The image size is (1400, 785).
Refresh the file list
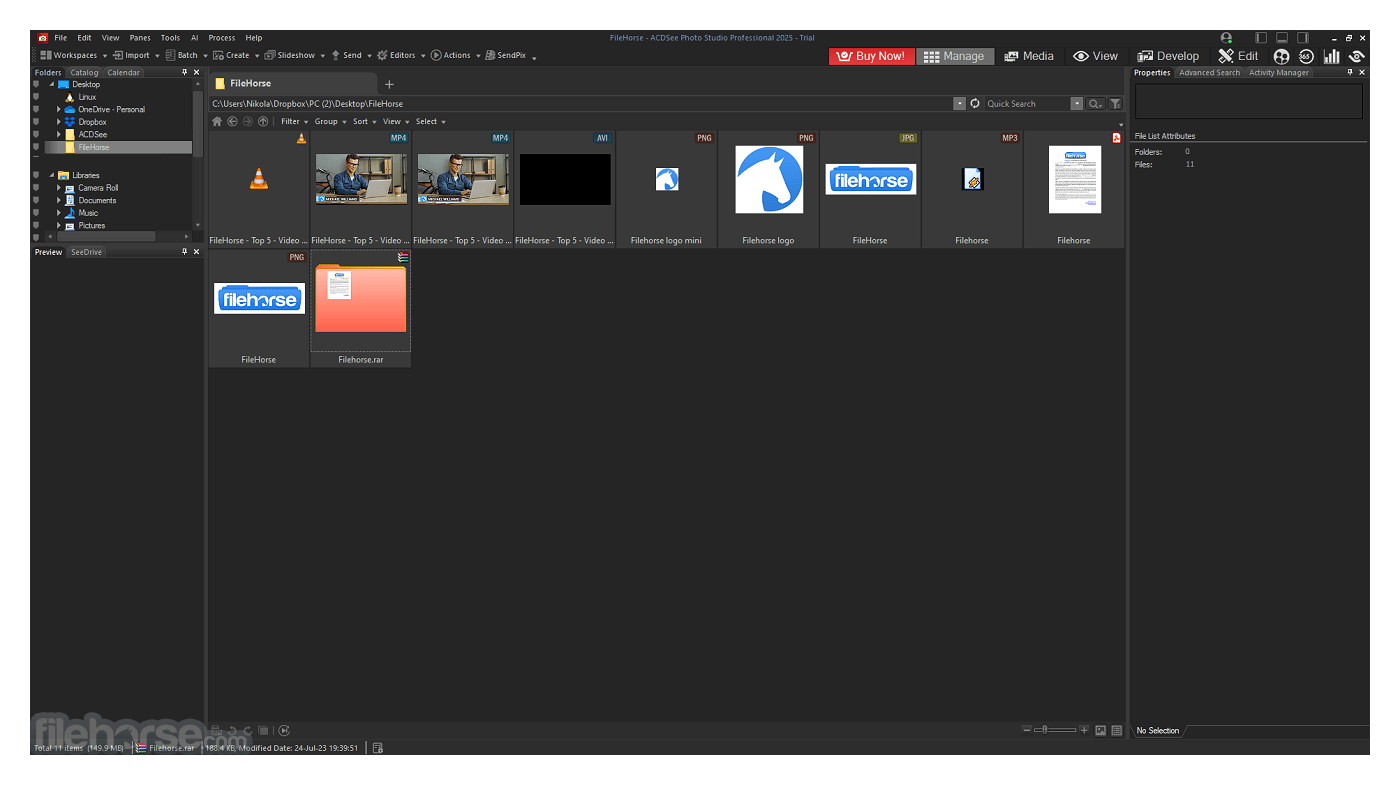pyautogui.click(x=975, y=103)
